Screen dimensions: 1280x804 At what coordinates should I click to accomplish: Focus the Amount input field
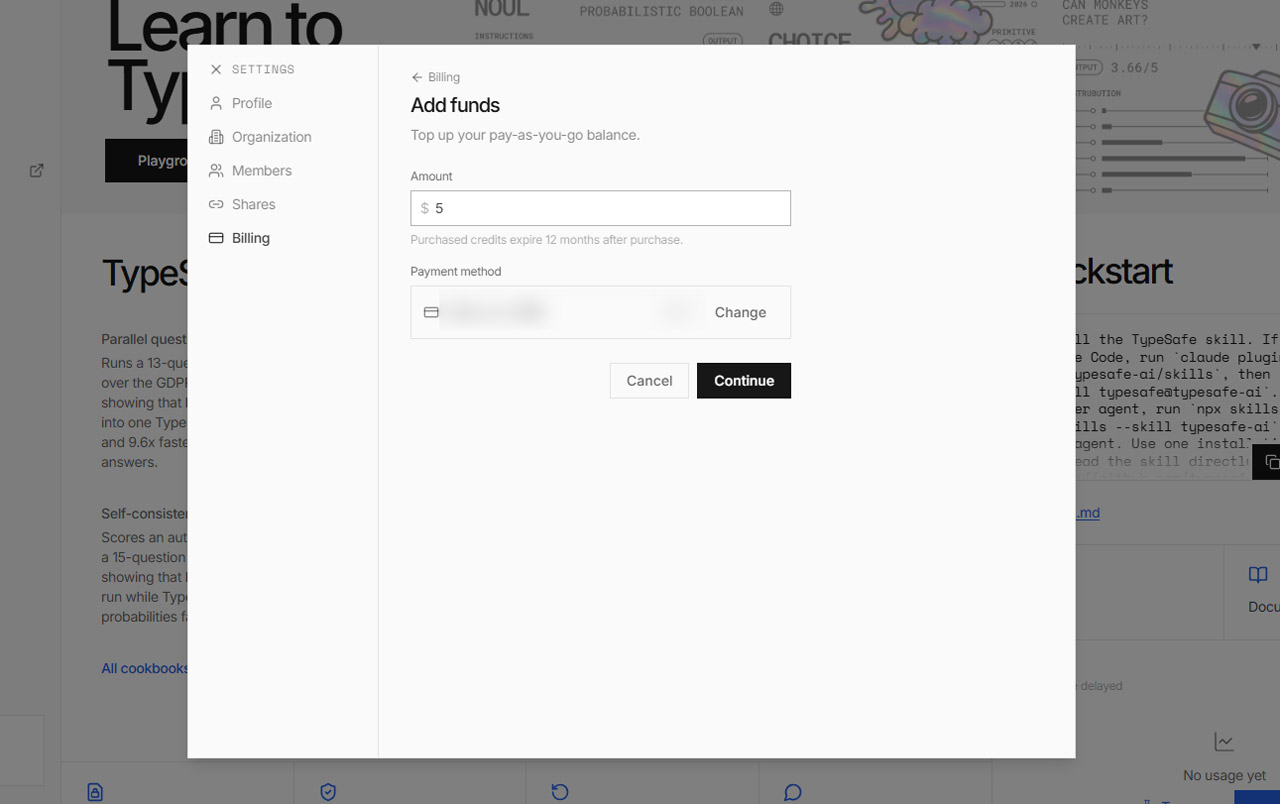(x=600, y=208)
